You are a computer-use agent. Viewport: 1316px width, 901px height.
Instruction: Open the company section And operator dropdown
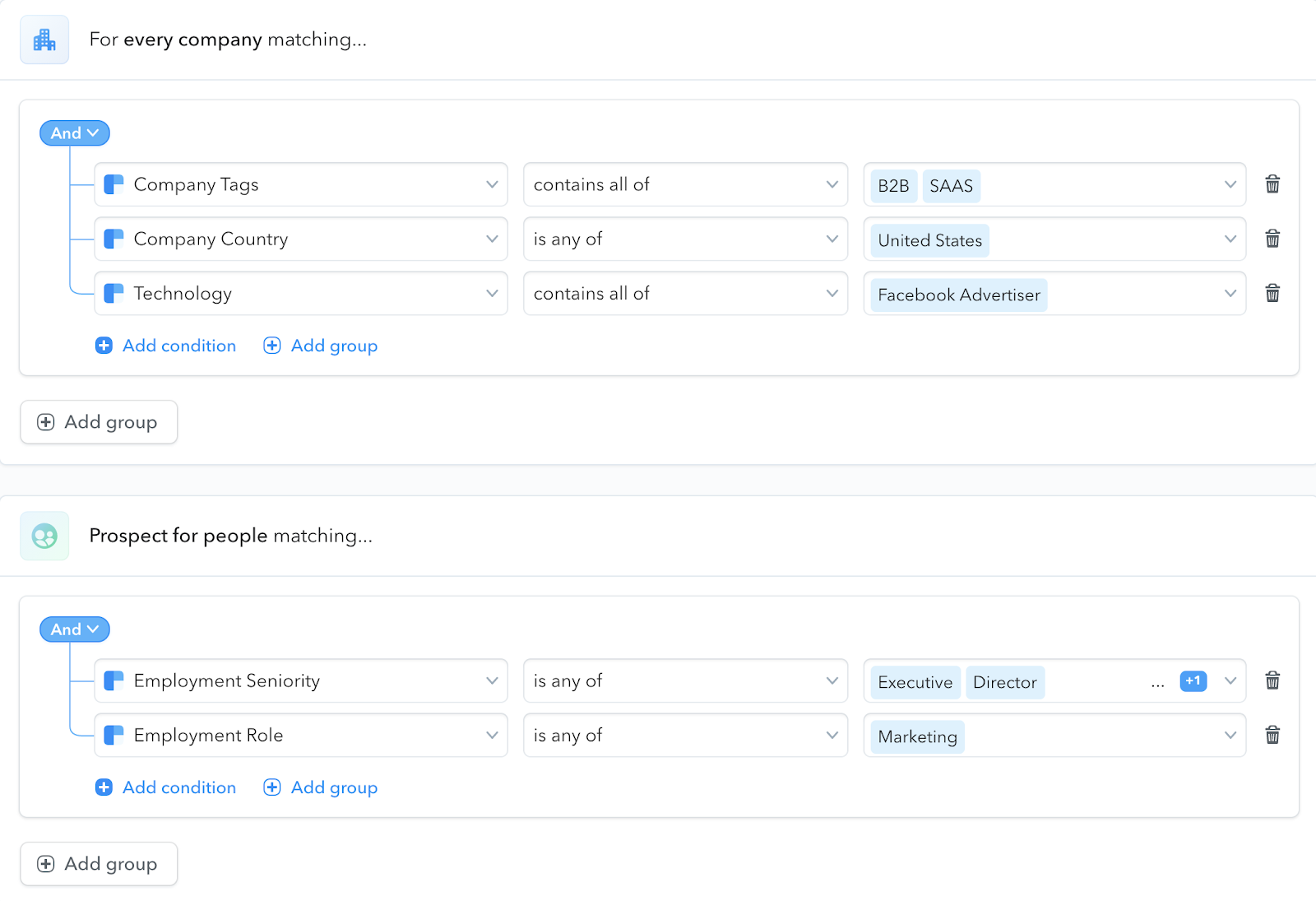75,132
